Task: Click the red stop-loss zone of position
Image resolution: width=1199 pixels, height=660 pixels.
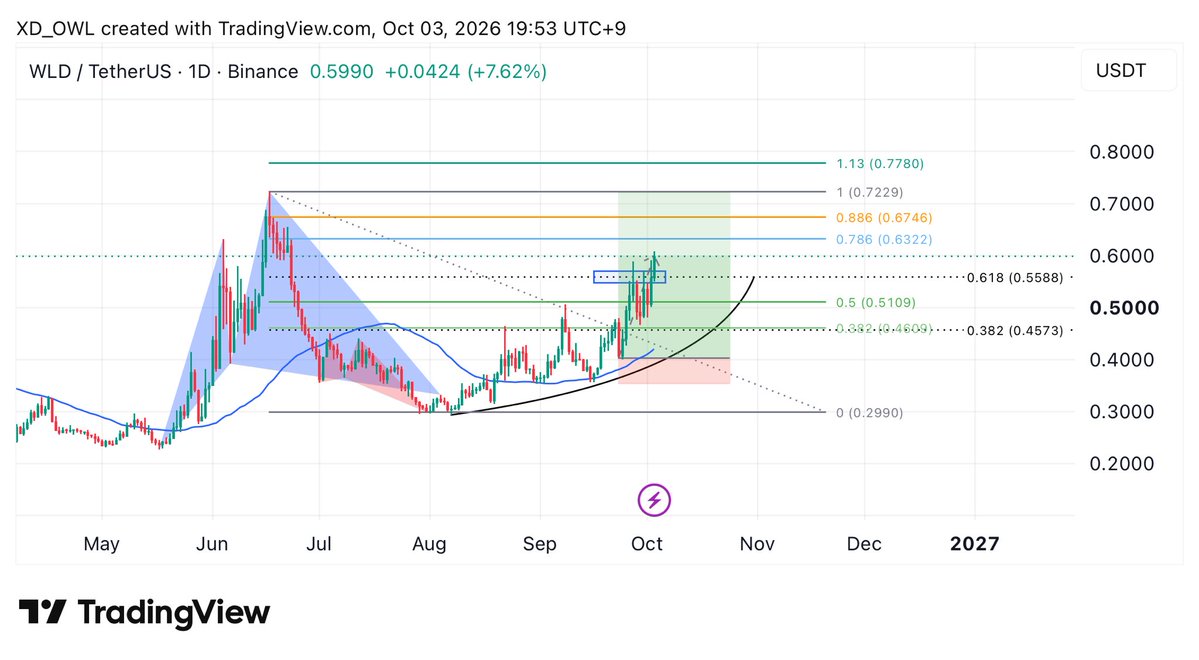Action: click(x=674, y=370)
